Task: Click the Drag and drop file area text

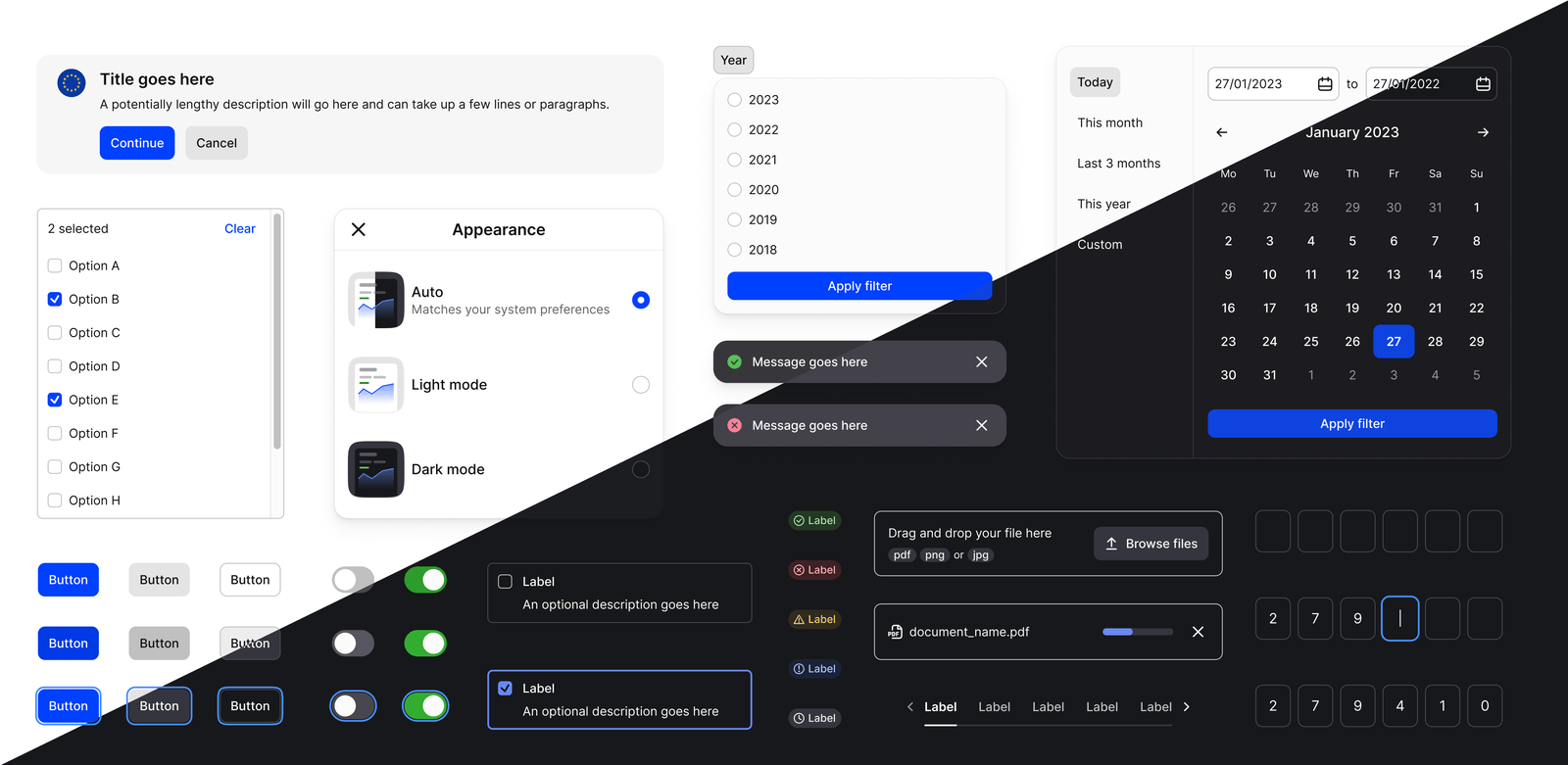Action: coord(969,534)
